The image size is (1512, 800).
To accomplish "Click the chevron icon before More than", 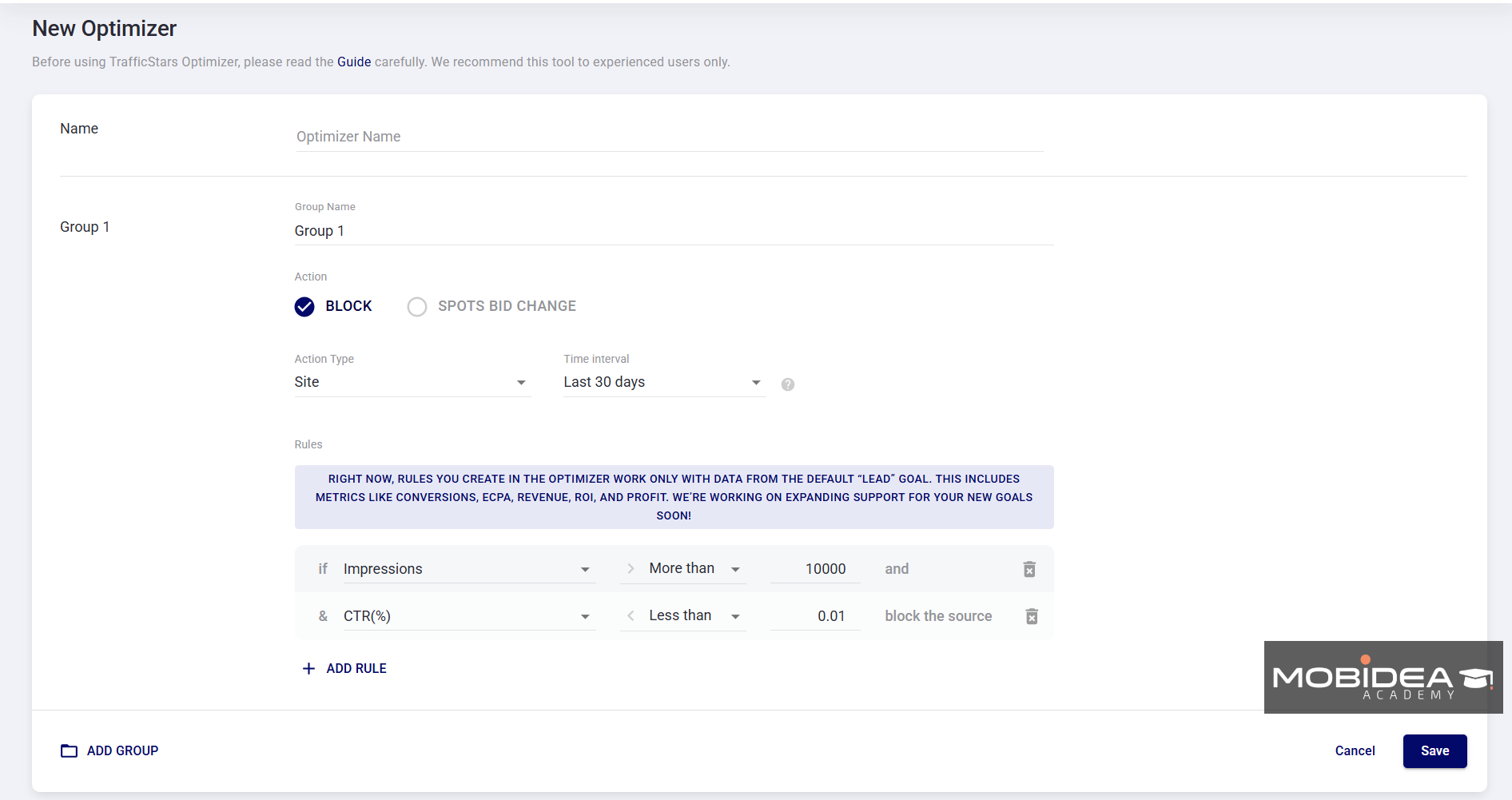I will 631,568.
